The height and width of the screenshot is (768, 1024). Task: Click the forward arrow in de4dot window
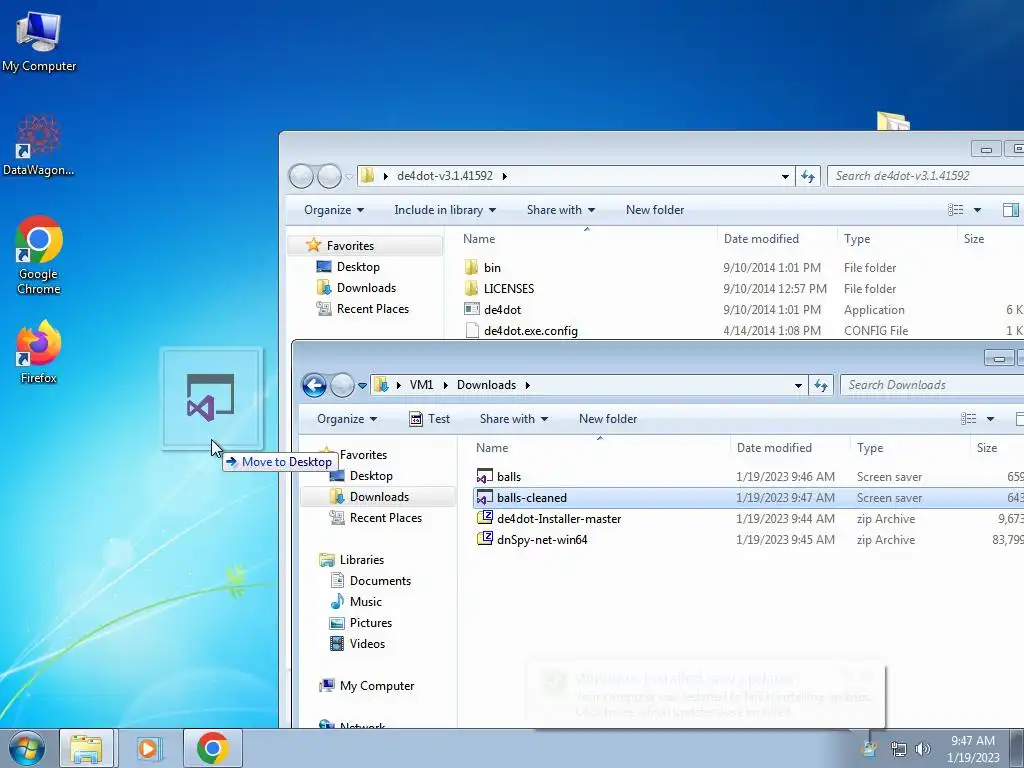(x=328, y=176)
